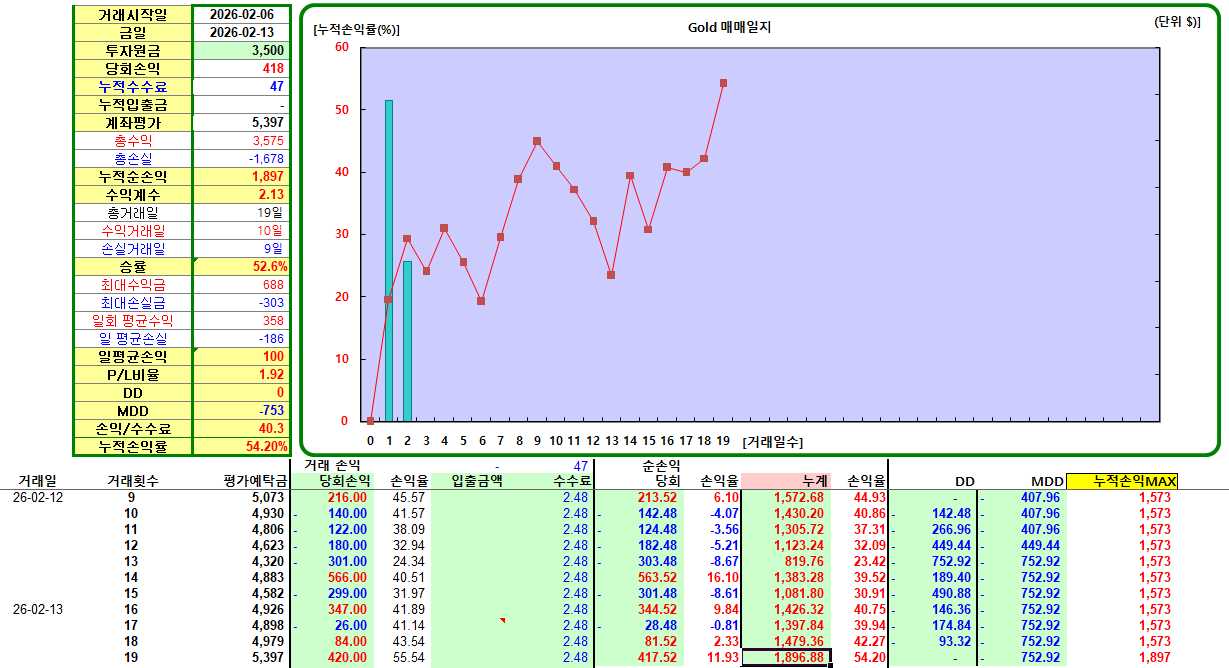
Task: Select the 누적손익율 value 54.20%
Action: click(x=241, y=446)
